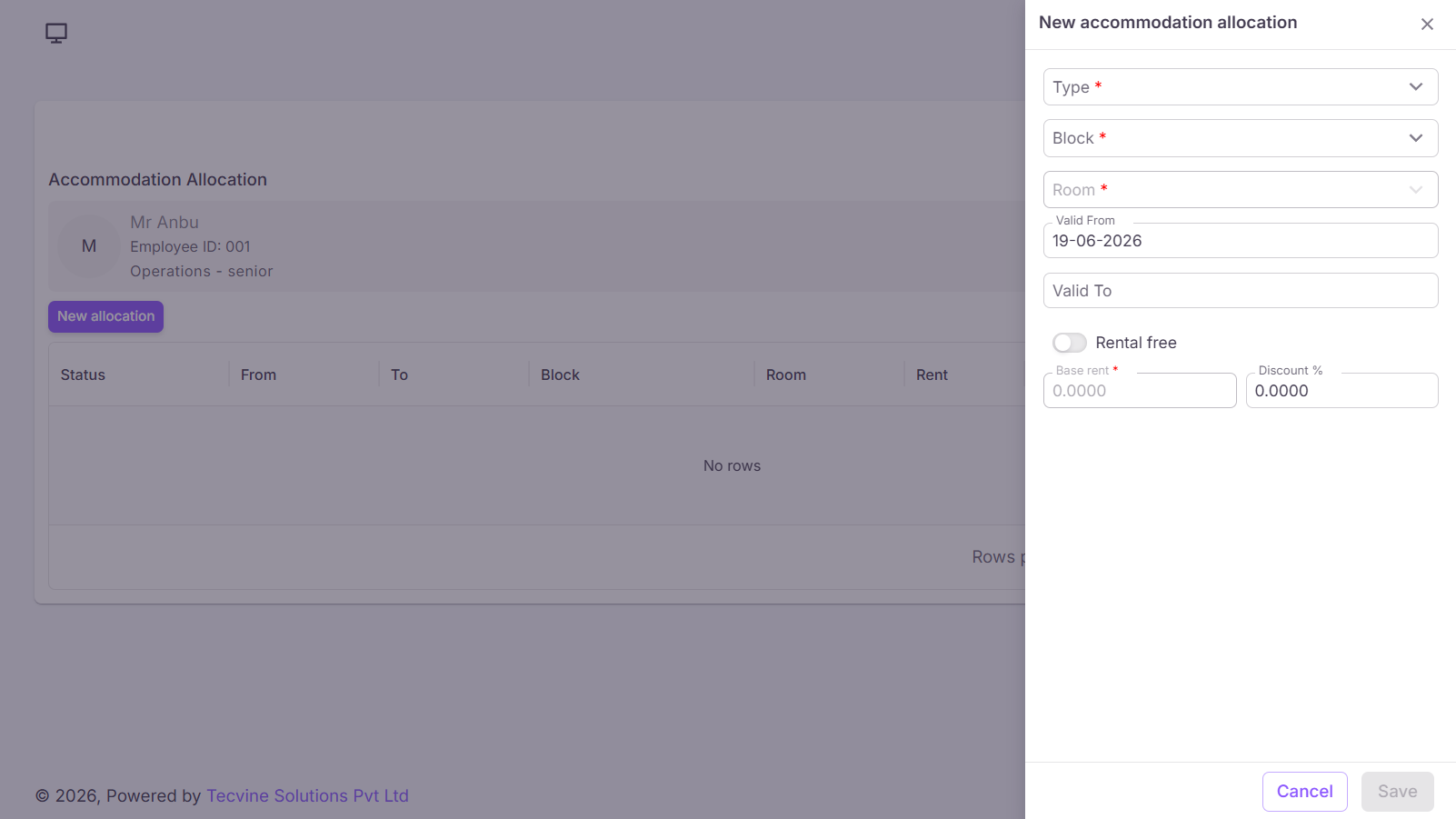
Task: Click the New allocation button
Action: [105, 316]
